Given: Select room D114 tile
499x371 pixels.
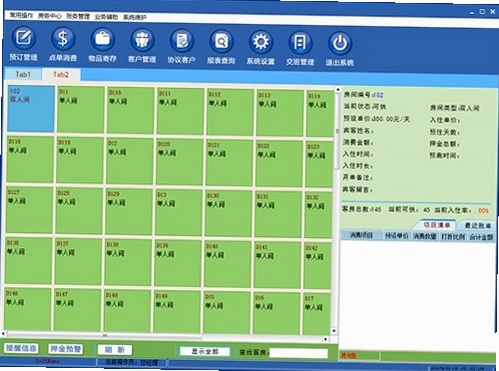Looking at the screenshot, I should pos(320,114).
